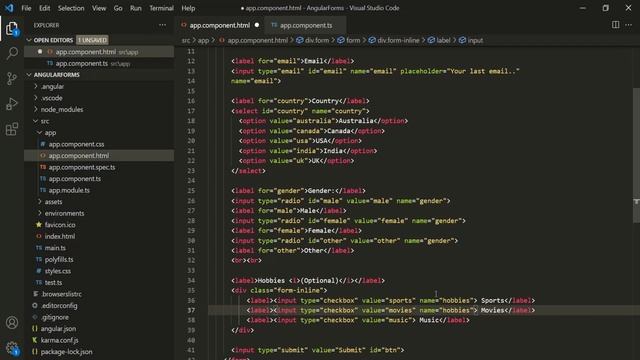640x360 pixels.
Task: Switch to the app.component.html editor tab
Action: pyautogui.click(x=220, y=25)
